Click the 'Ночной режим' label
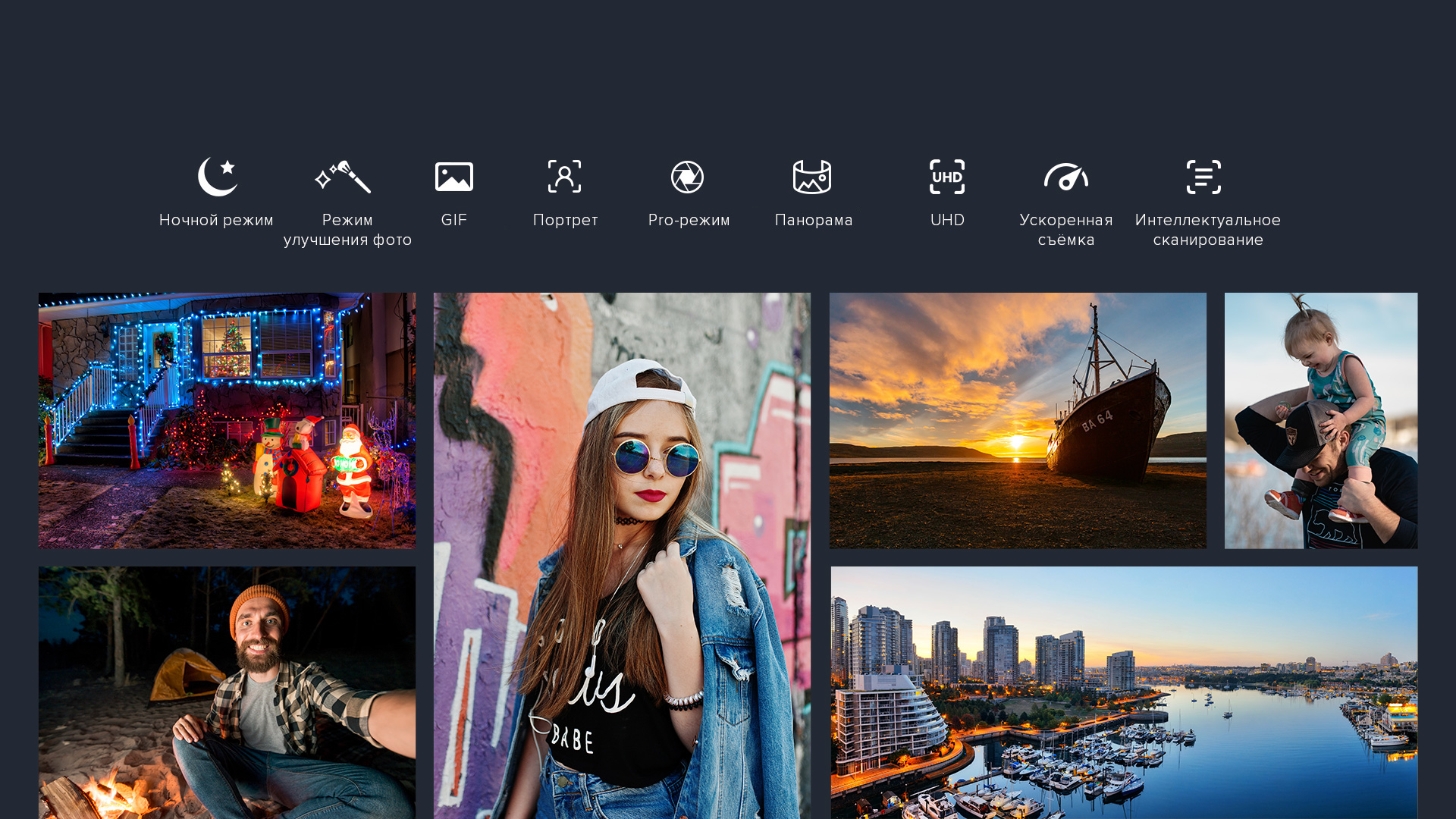The width and height of the screenshot is (1456, 819). click(x=216, y=220)
